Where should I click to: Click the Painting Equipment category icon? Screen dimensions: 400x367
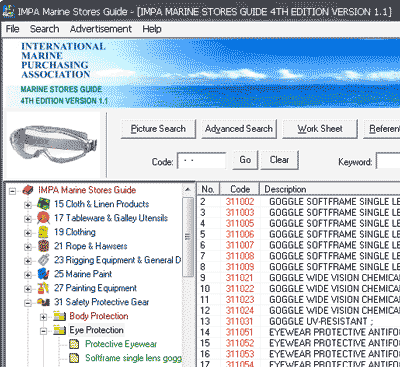[x=43, y=288]
